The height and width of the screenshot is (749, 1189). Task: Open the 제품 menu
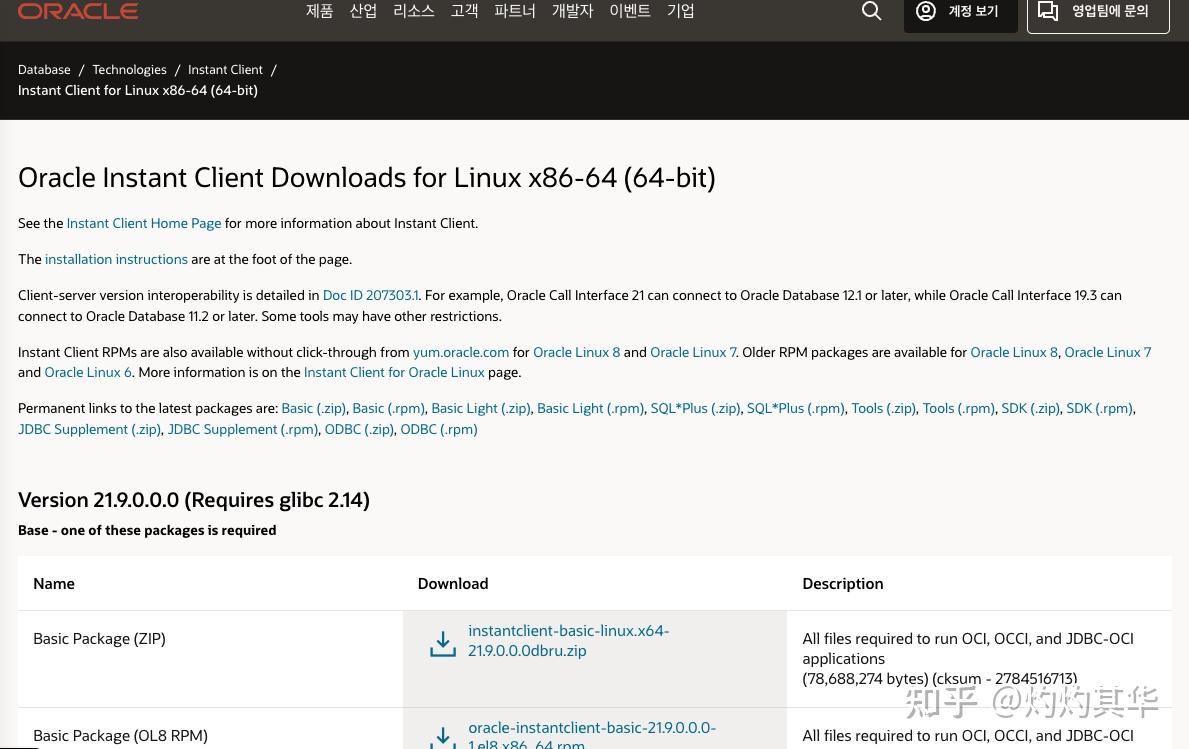coord(319,11)
